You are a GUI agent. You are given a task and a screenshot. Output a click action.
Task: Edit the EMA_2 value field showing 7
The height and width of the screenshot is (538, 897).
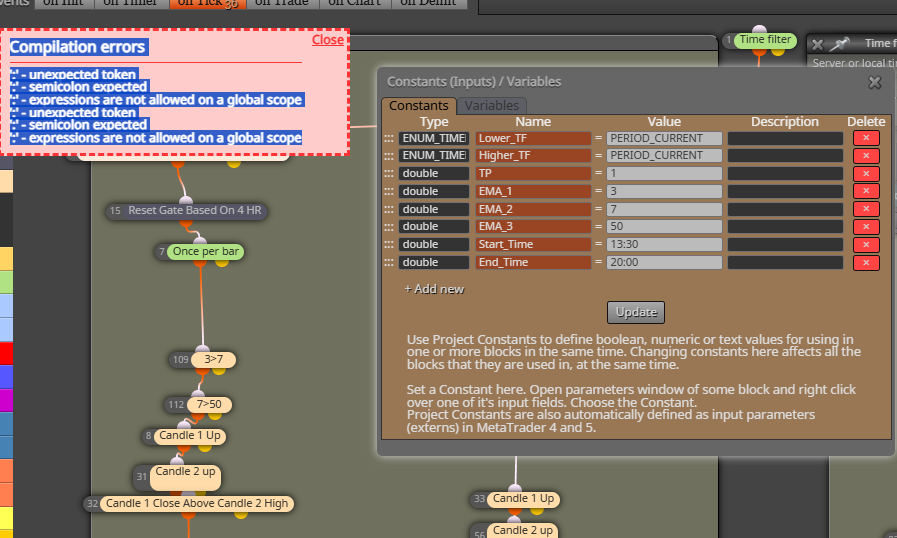(664, 209)
